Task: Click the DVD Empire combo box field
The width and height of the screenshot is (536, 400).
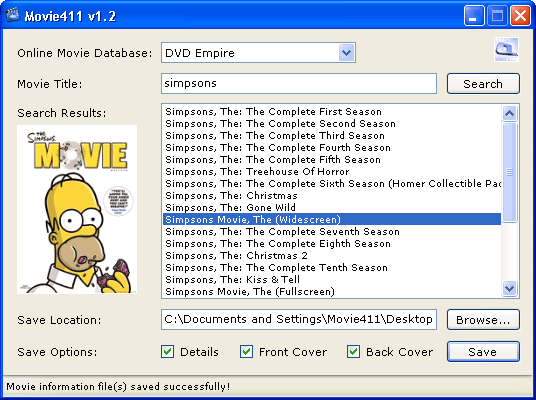Action: coord(258,53)
